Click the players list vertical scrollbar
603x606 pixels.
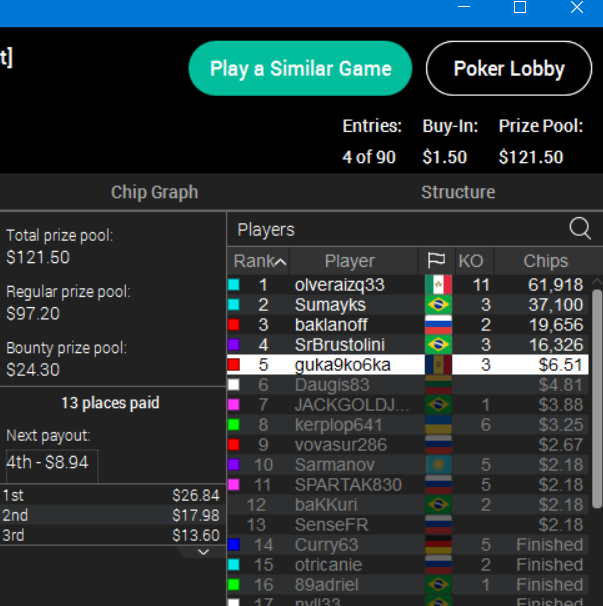click(x=597, y=398)
